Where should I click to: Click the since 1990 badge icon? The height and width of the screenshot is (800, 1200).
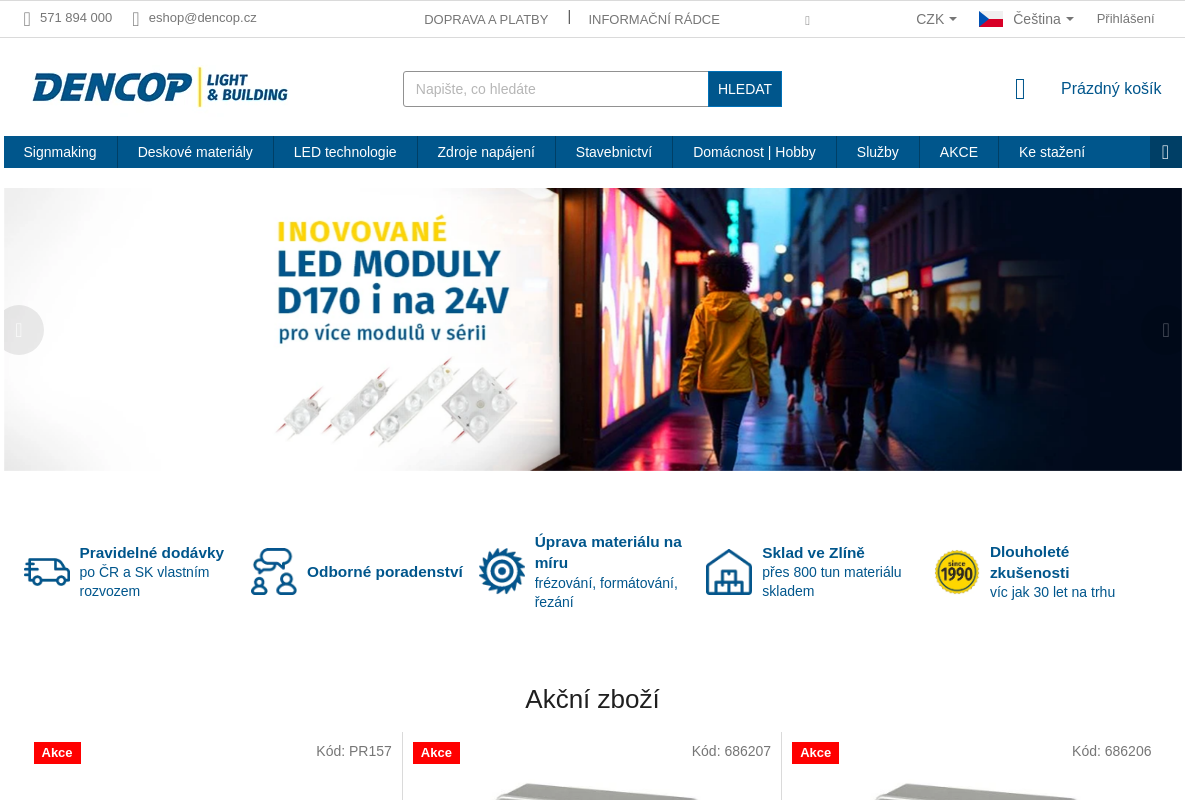[x=957, y=572]
